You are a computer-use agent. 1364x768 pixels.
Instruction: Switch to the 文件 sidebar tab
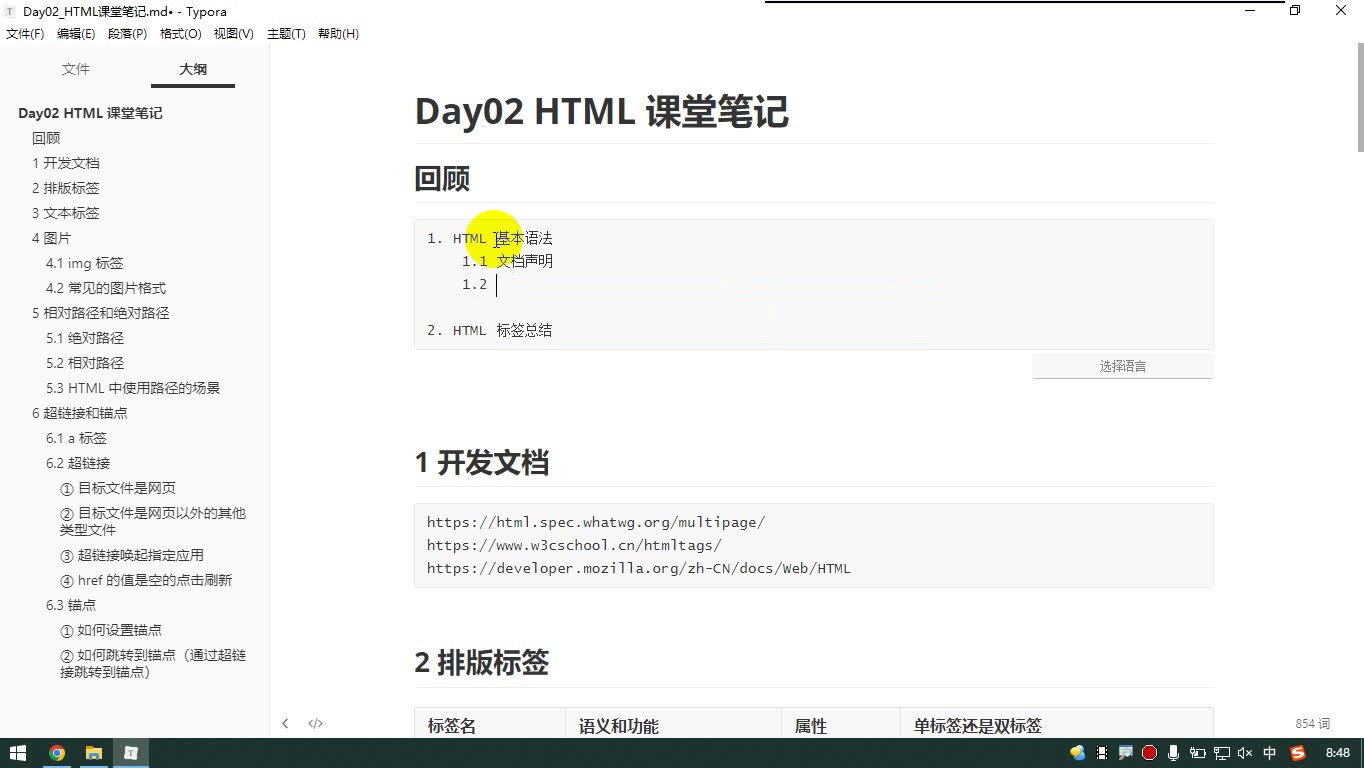tap(76, 69)
